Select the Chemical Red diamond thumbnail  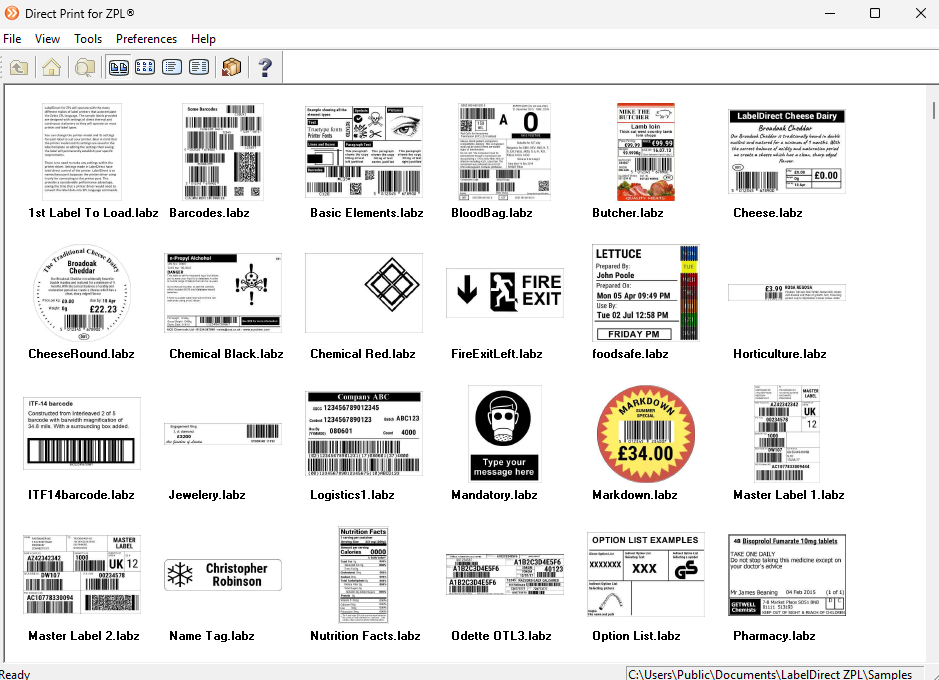pos(364,293)
